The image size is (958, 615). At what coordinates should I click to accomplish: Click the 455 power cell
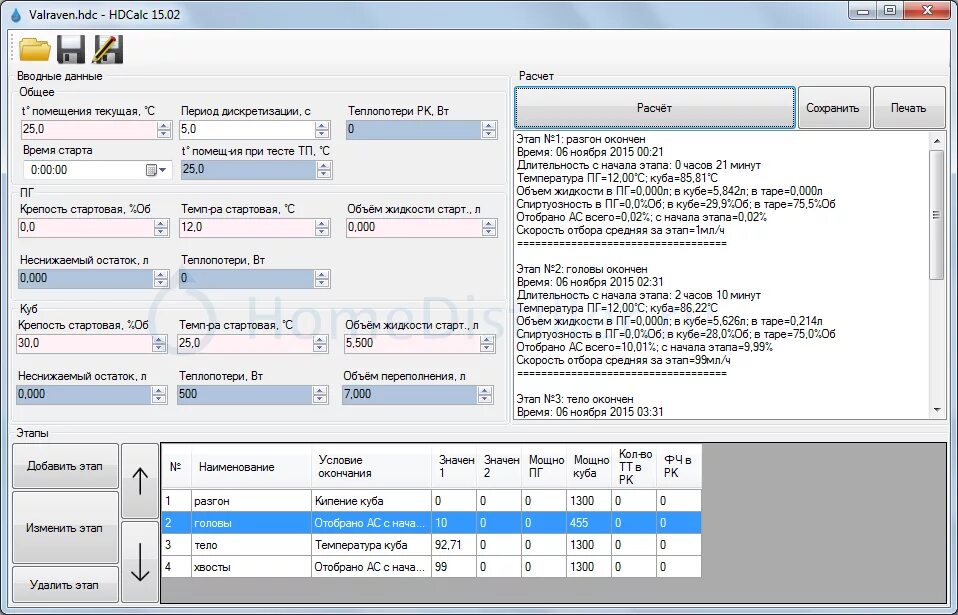588,523
